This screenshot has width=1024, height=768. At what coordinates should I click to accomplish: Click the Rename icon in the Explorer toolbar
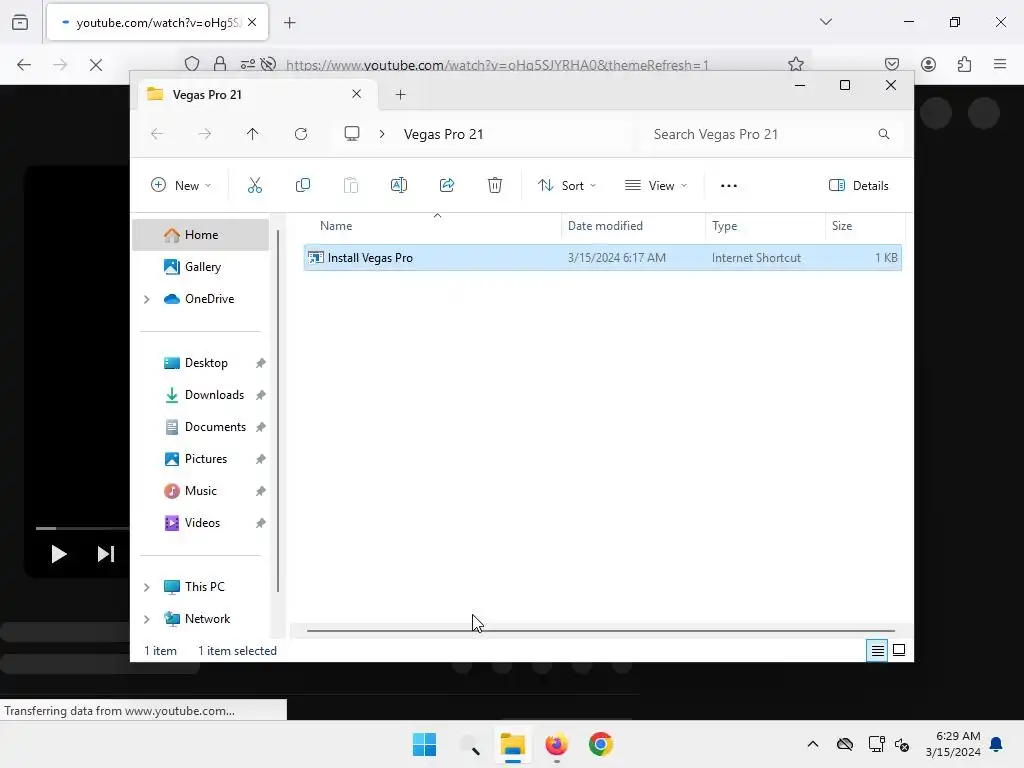pyautogui.click(x=398, y=185)
